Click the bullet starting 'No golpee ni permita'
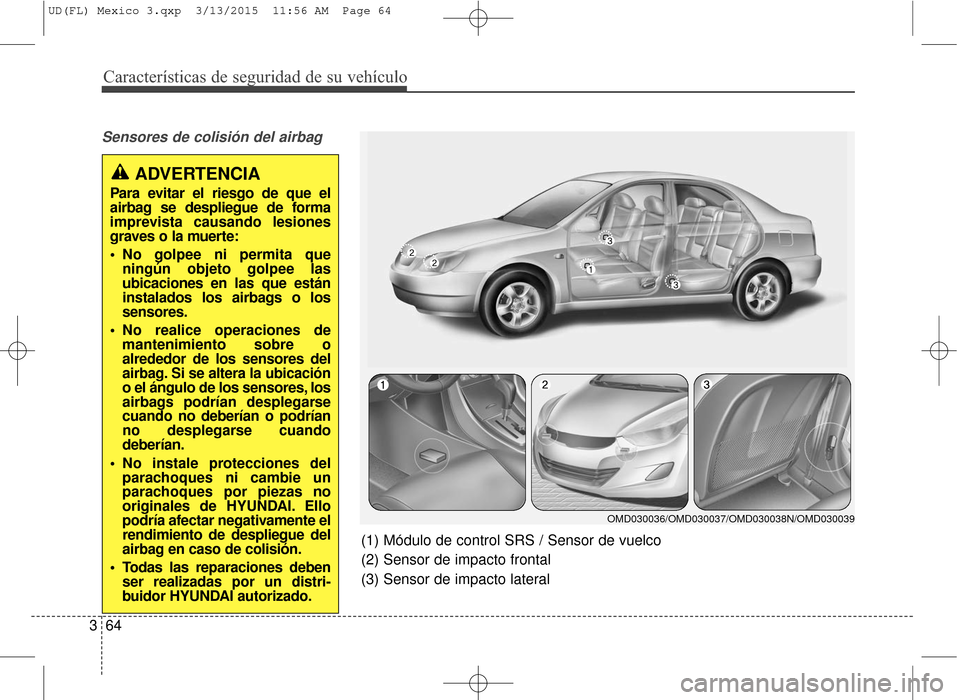Viewport: 960px width, 700px height. pyautogui.click(x=220, y=284)
